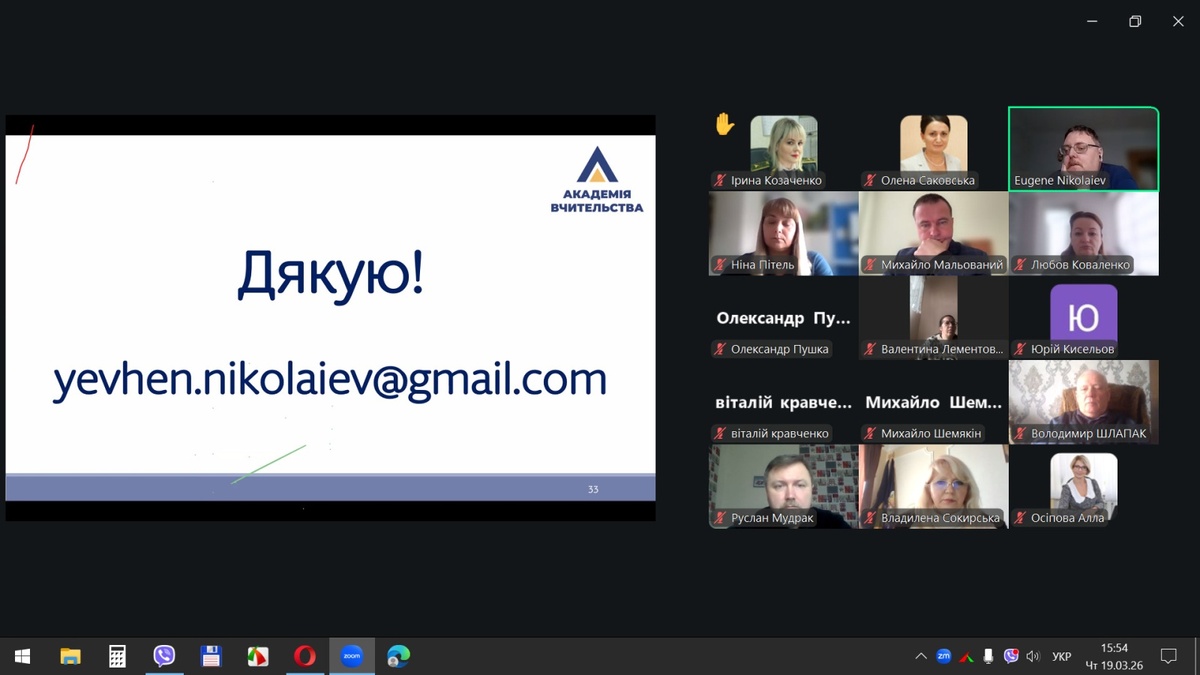Open the Calculator app from taskbar
This screenshot has width=1200, height=675.
point(117,656)
